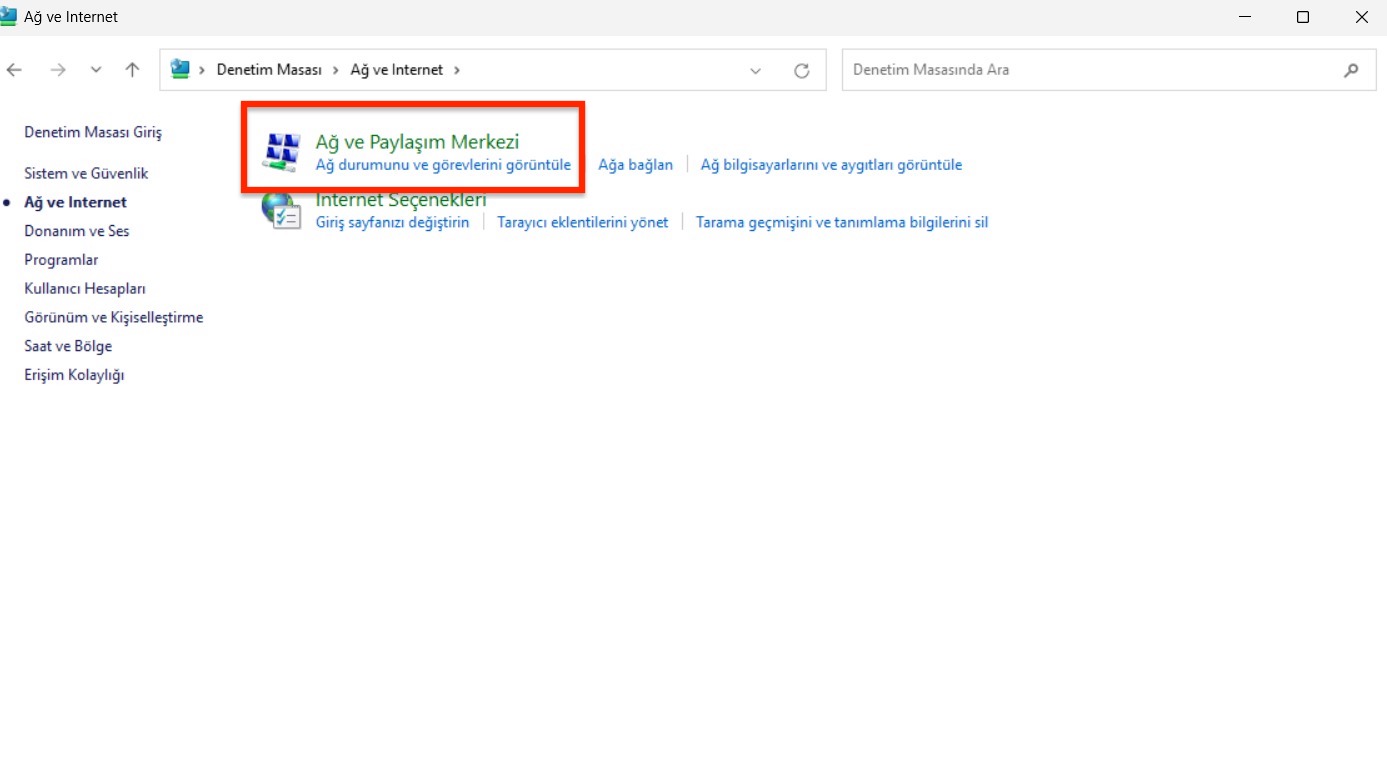Screen dimensions: 1387x773
Task: Expand chevron after Ağ ve Internet breadcrumb
Action: tap(457, 70)
